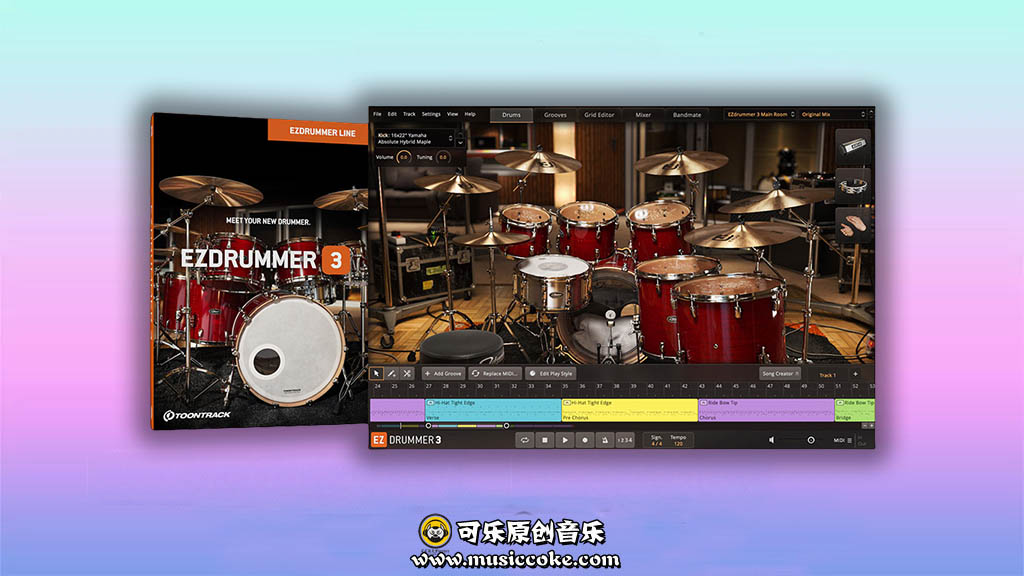The height and width of the screenshot is (576, 1024).
Task: Click the Tempo 120 value
Action: pyautogui.click(x=678, y=443)
